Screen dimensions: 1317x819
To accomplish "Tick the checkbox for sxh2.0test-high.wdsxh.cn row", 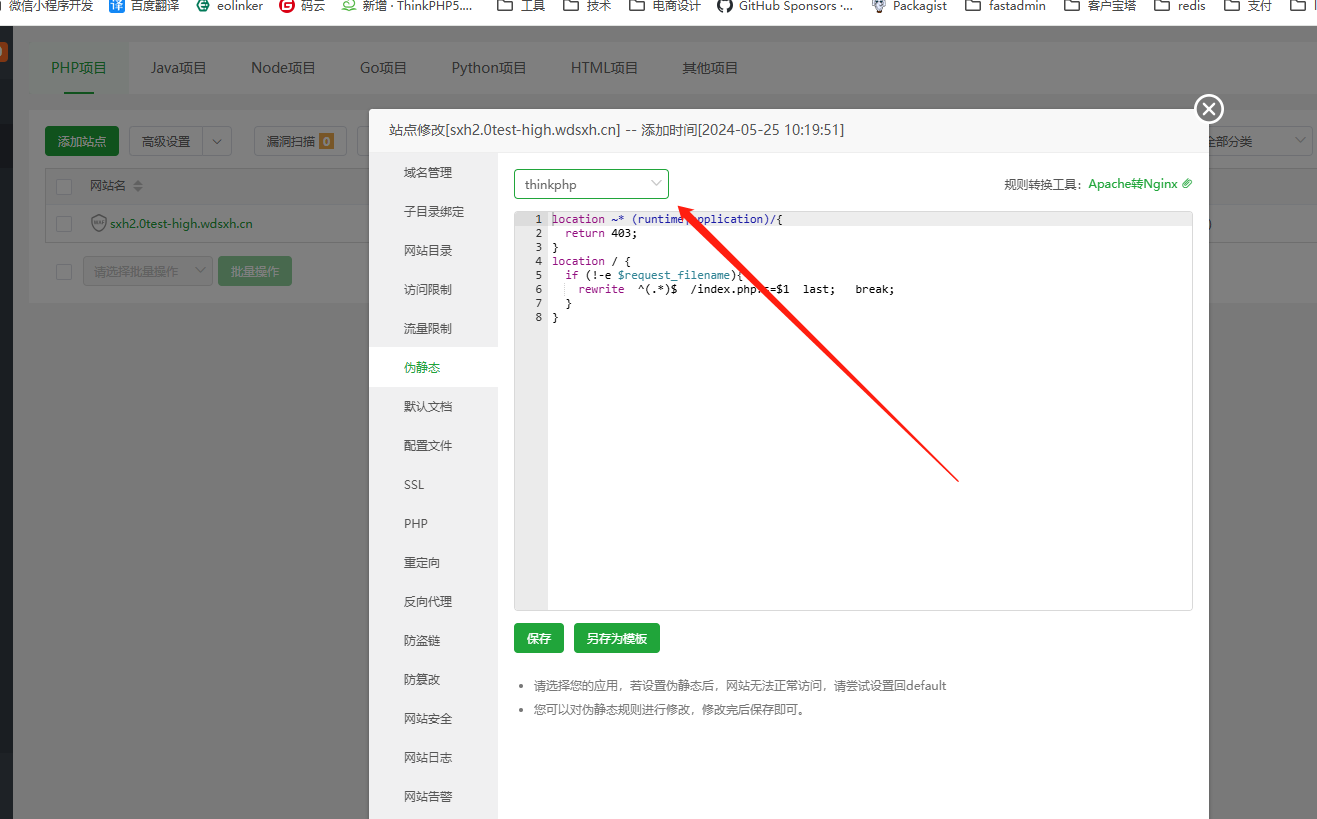I will (x=64, y=223).
